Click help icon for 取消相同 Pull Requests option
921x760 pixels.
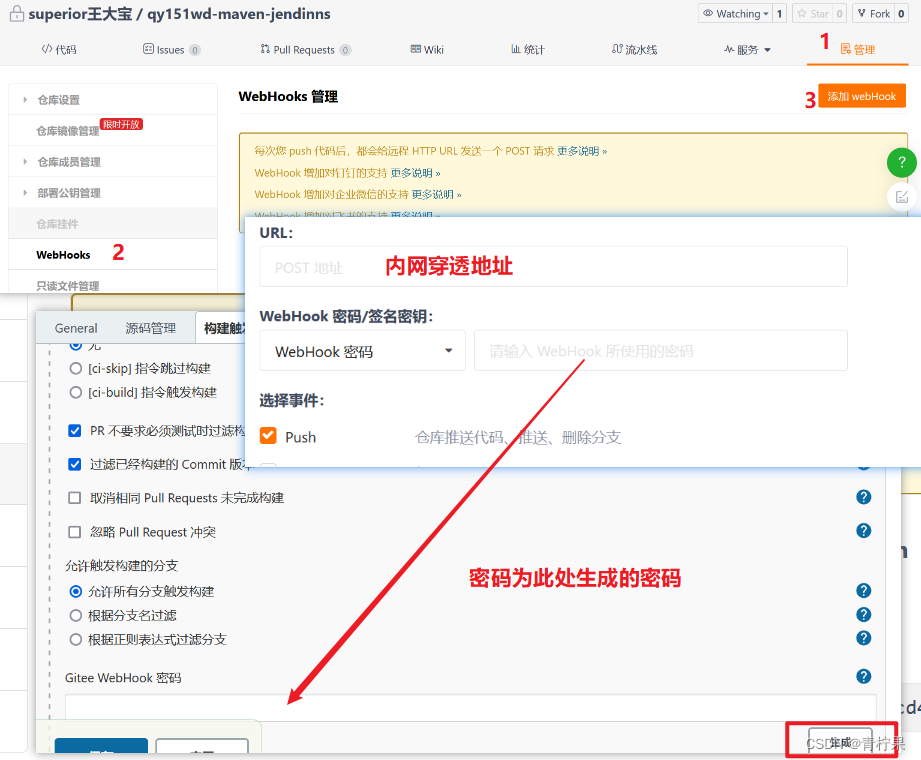[863, 497]
